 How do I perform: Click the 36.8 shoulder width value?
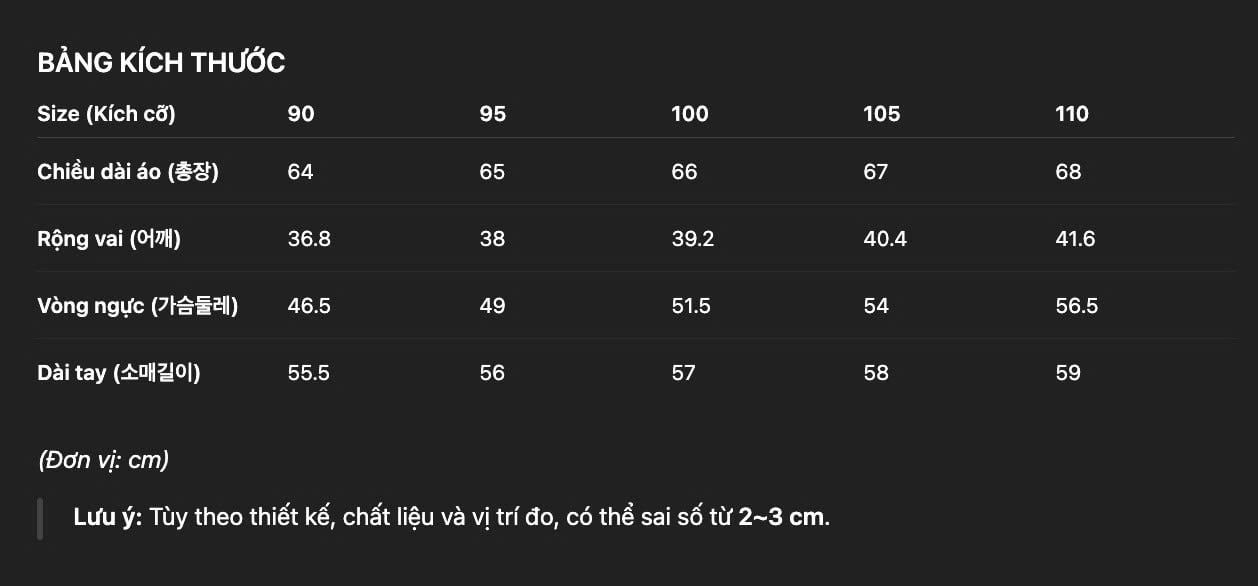coord(309,239)
